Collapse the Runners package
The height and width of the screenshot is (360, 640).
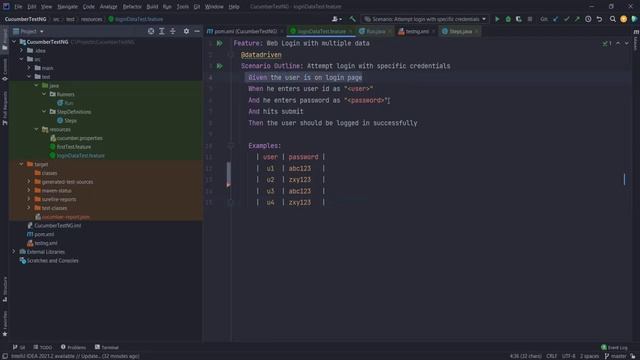pyautogui.click(x=44, y=94)
